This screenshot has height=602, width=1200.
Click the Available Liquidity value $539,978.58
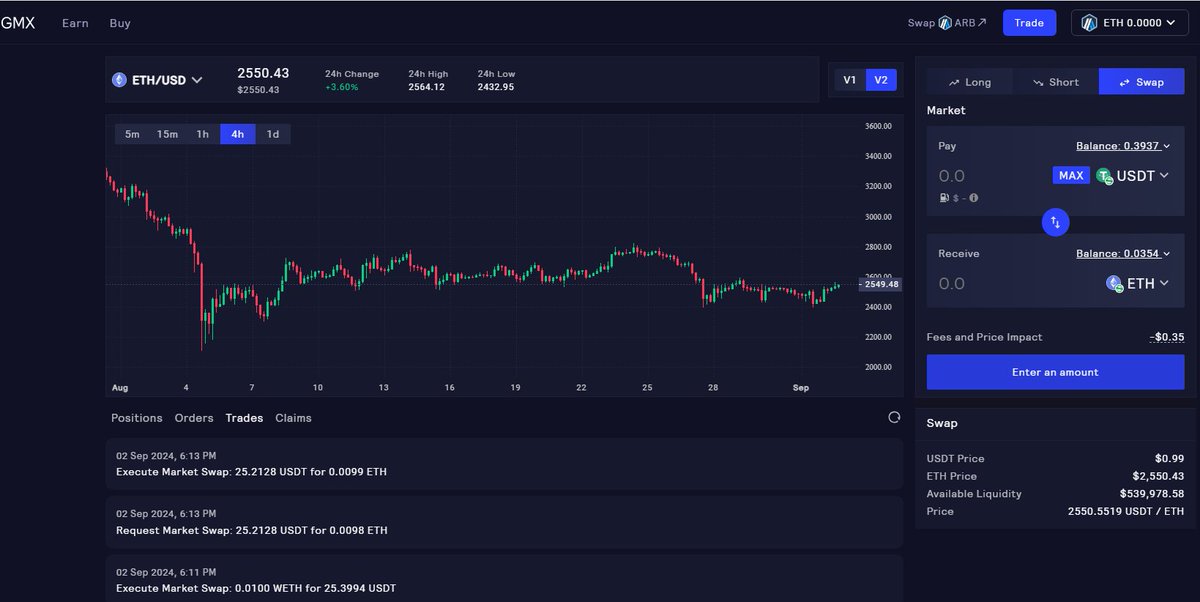coord(1152,494)
